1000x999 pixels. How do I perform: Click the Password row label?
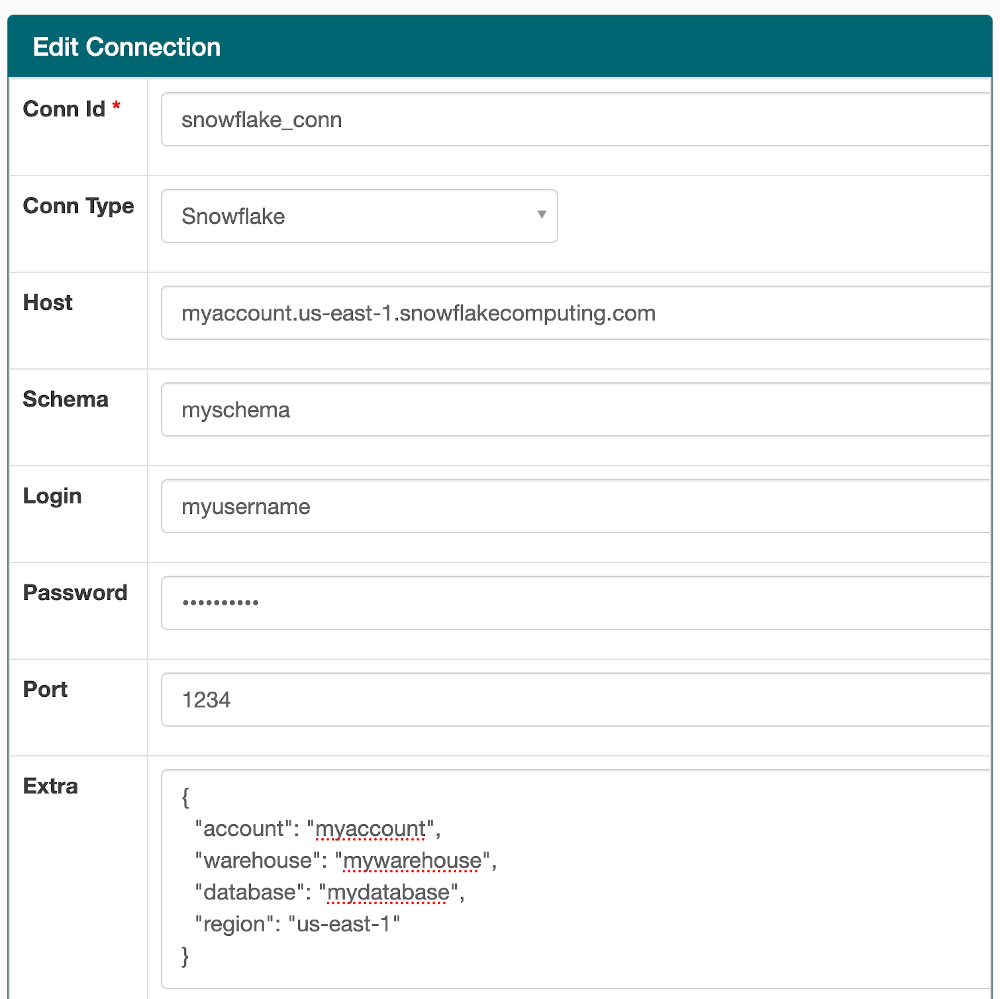[75, 592]
